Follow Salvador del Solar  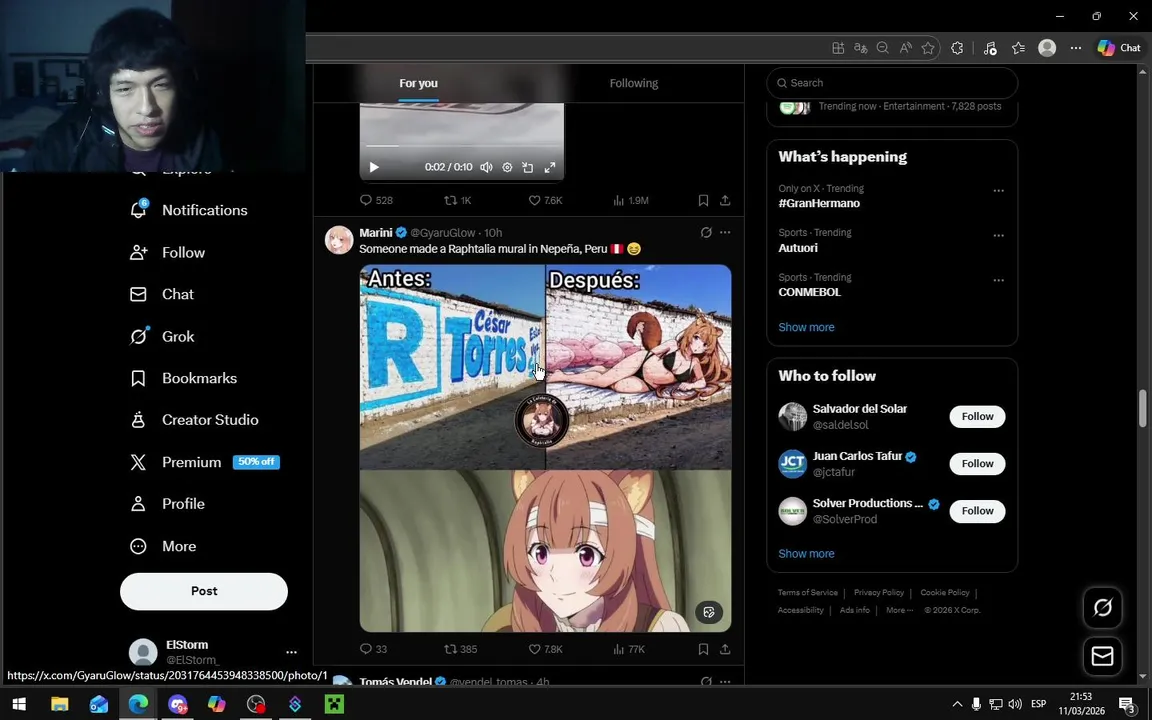click(x=977, y=417)
